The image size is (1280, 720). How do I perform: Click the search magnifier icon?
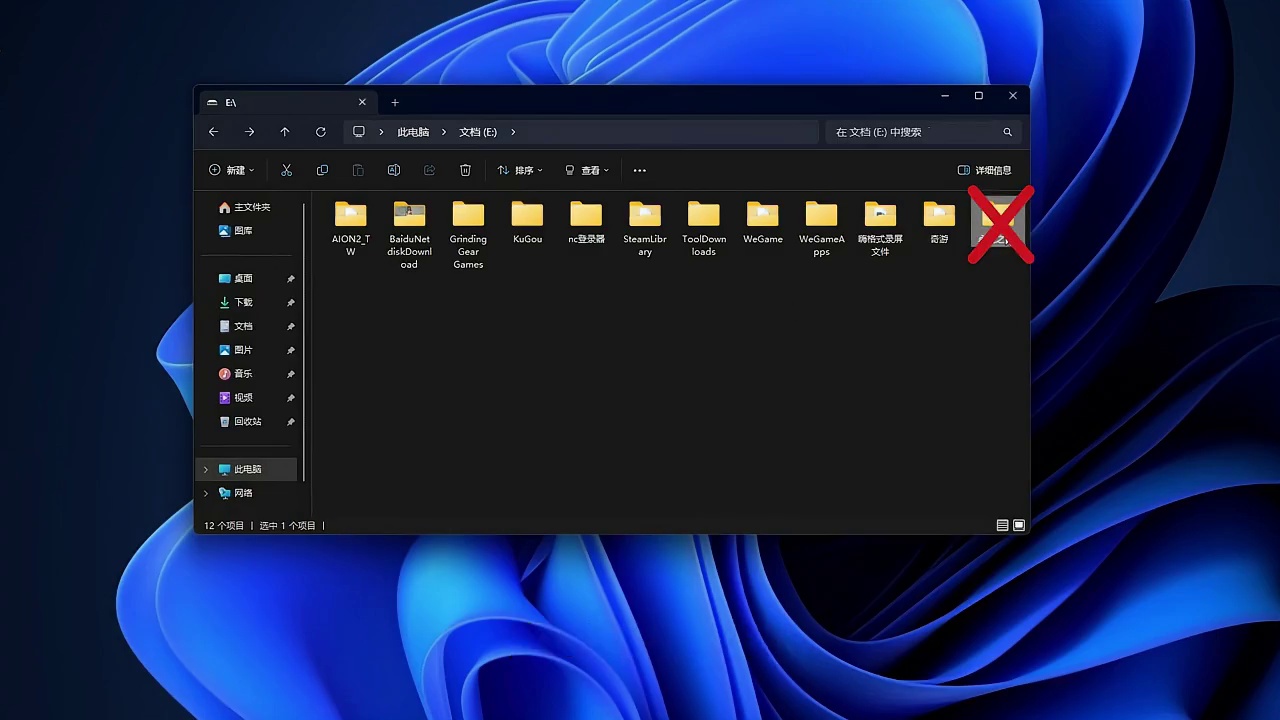tap(1007, 132)
